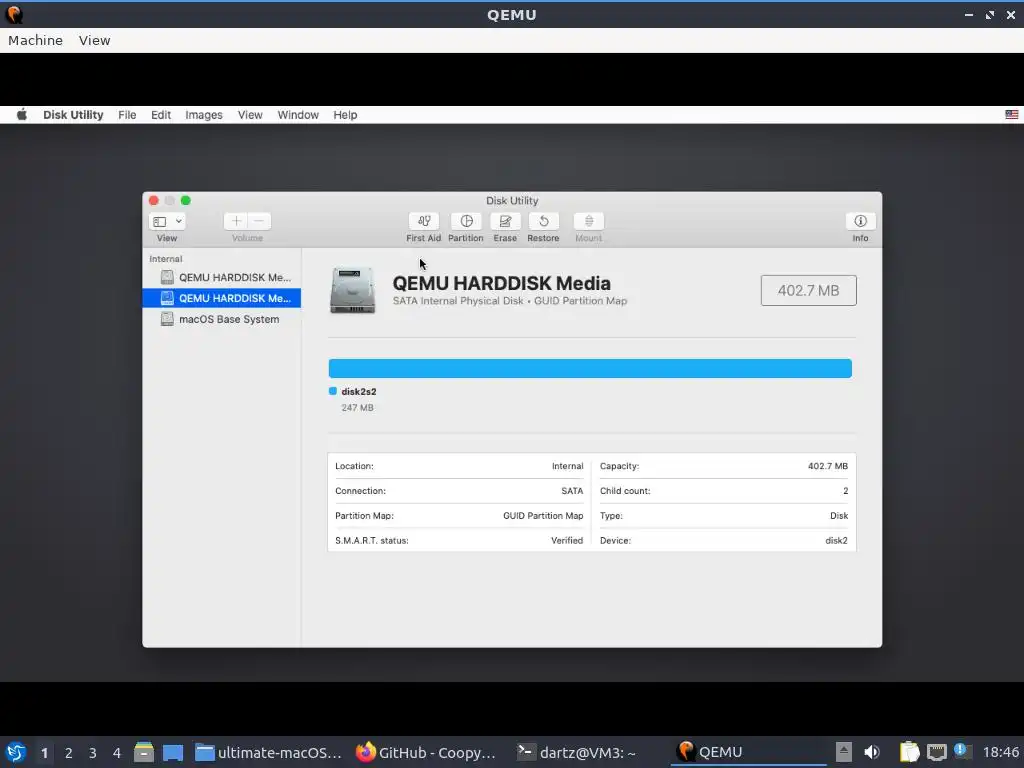Viewport: 1024px width, 768px height.
Task: Click the large hard disk image
Action: click(353, 290)
